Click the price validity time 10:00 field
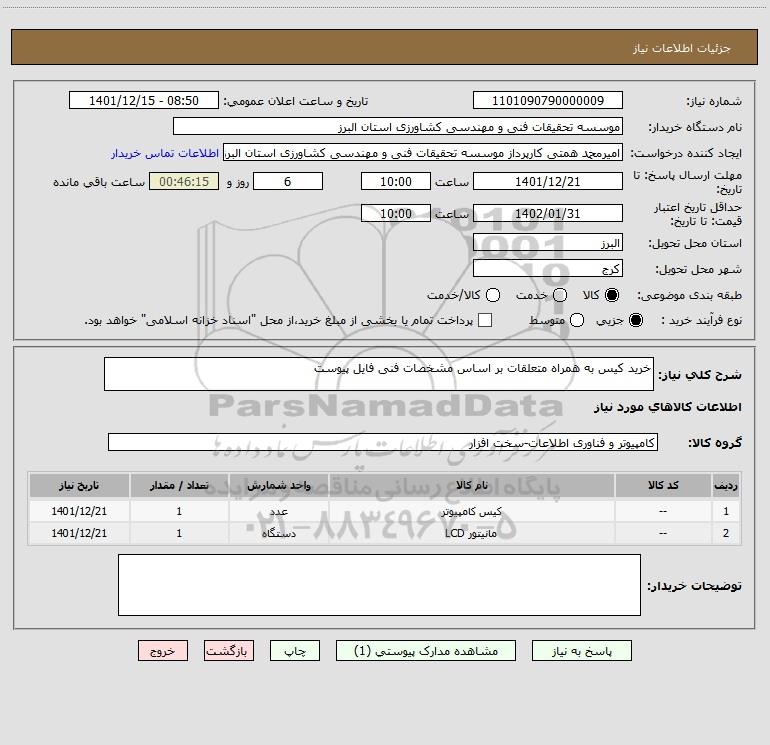This screenshot has width=770, height=745. [x=396, y=214]
